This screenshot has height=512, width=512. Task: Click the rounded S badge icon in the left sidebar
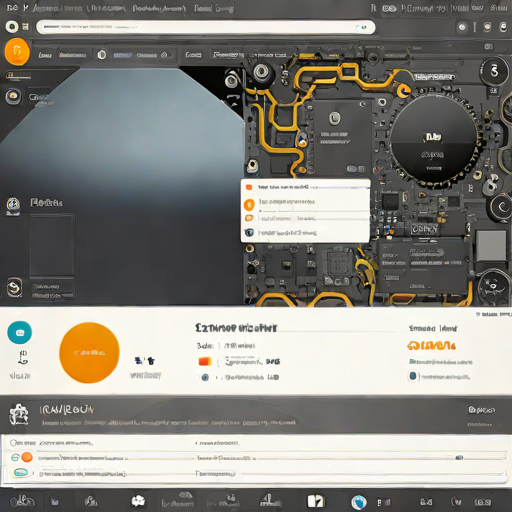14,287
